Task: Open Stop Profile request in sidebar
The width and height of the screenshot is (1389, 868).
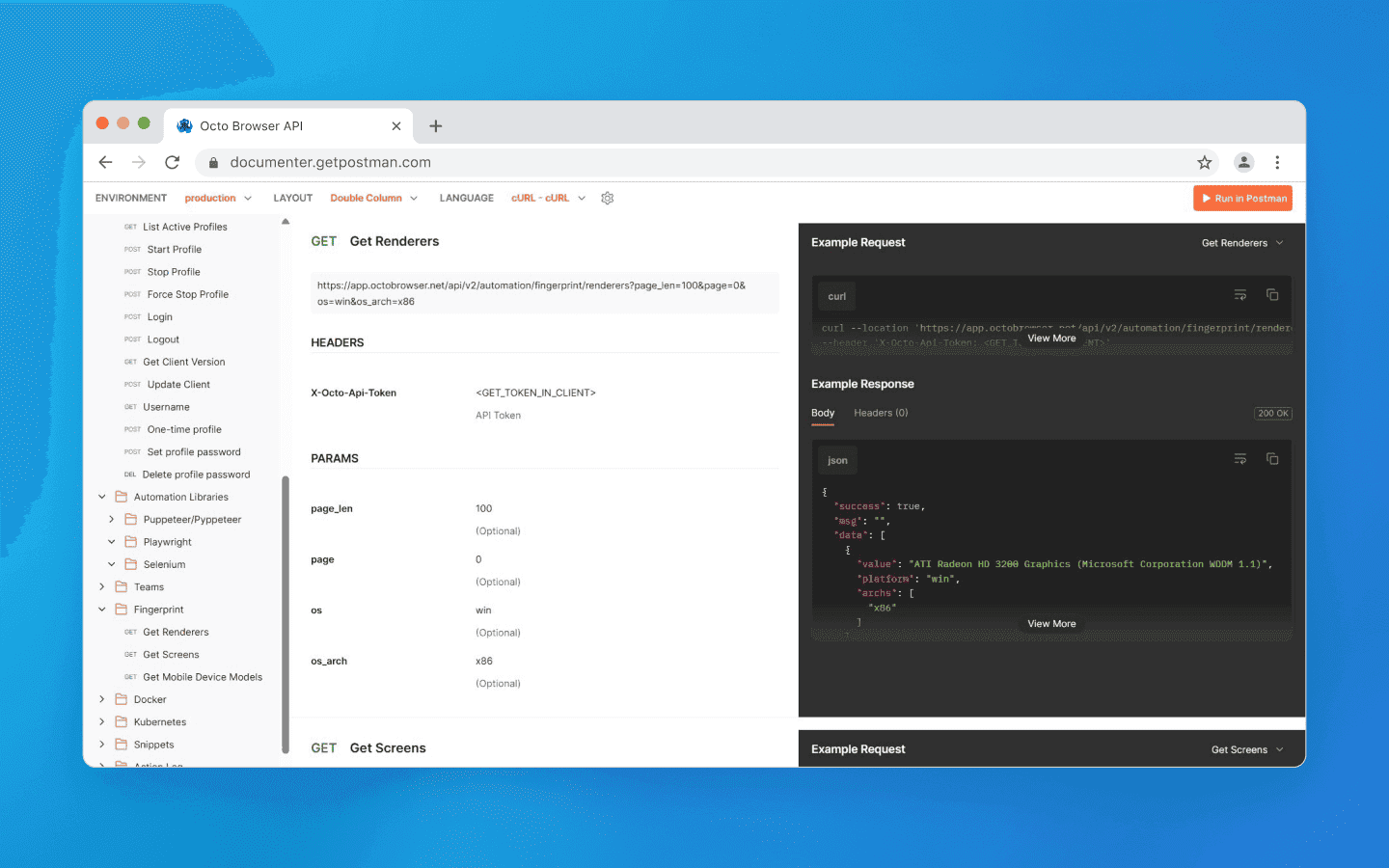Action: 174,272
